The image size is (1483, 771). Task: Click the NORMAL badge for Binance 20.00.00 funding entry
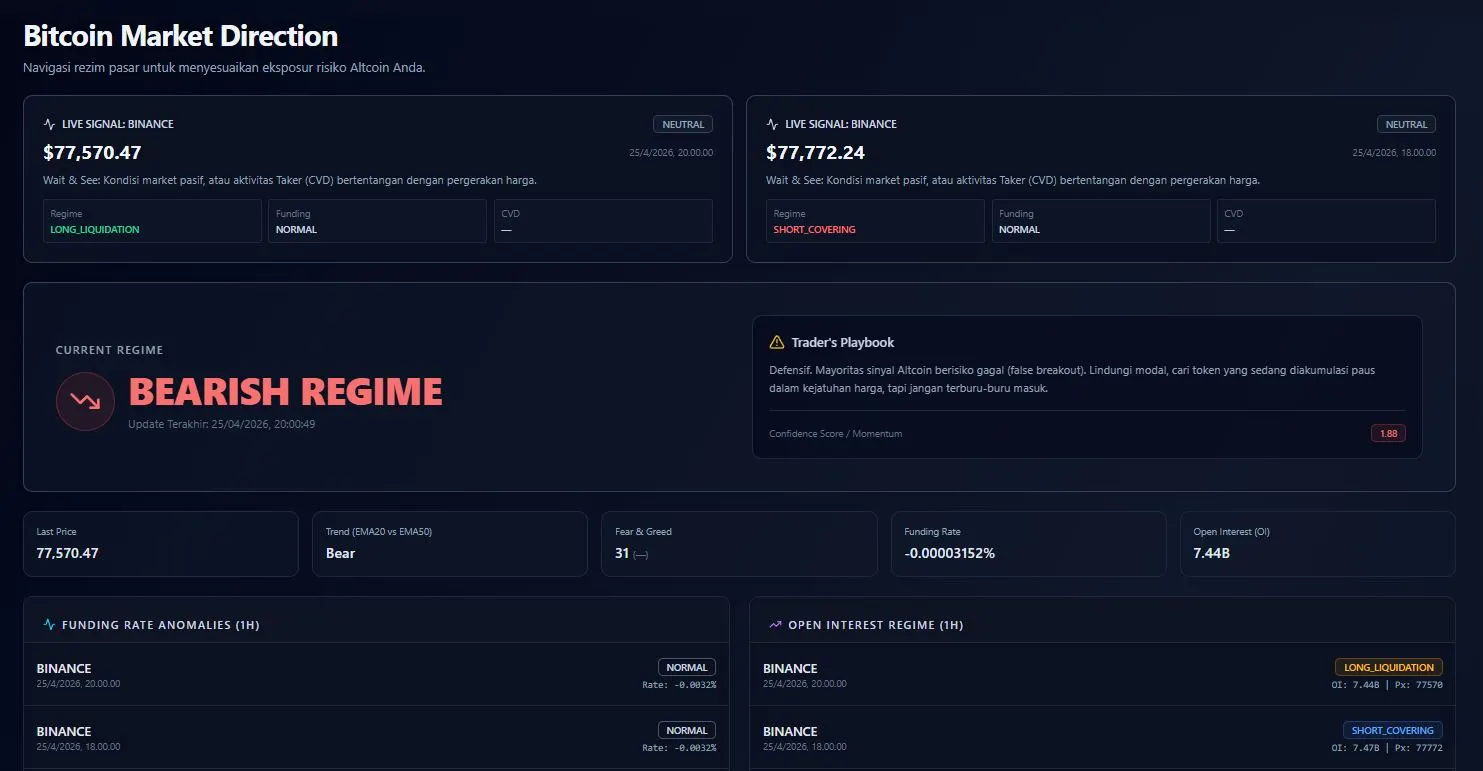[687, 666]
